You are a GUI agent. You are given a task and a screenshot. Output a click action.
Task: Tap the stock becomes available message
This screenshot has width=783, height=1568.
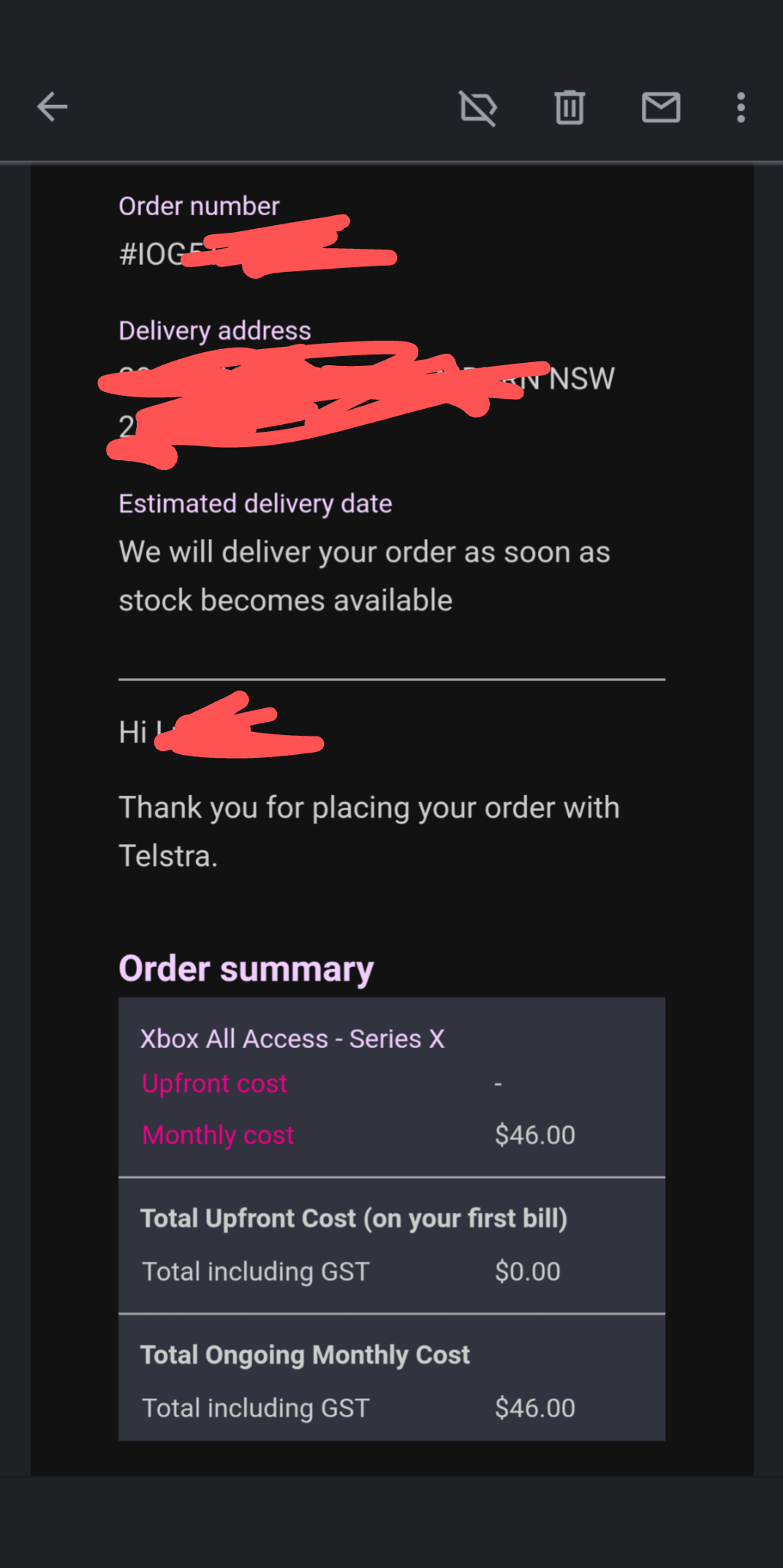(x=364, y=576)
